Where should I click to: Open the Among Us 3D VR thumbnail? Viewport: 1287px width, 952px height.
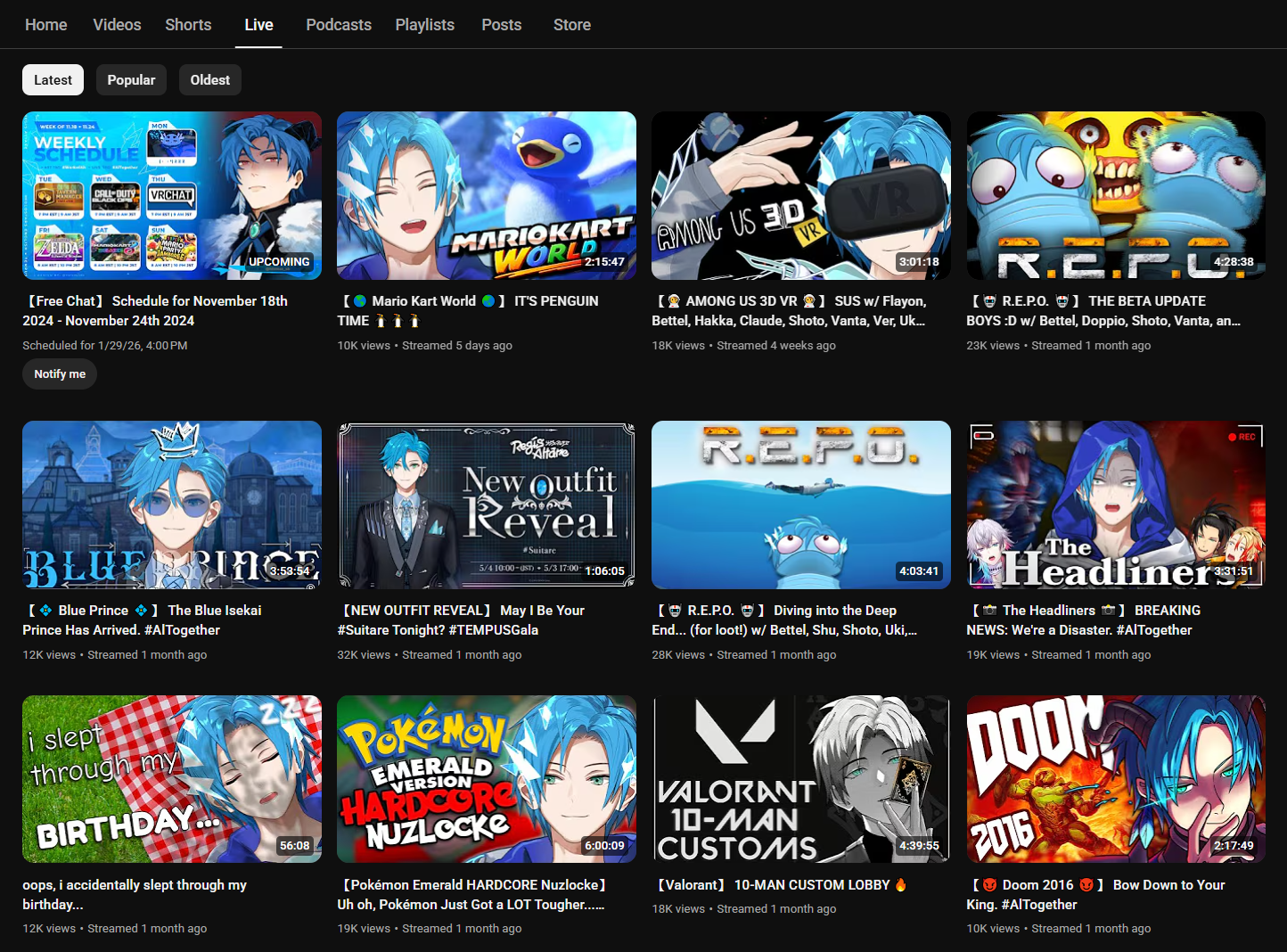(x=801, y=195)
